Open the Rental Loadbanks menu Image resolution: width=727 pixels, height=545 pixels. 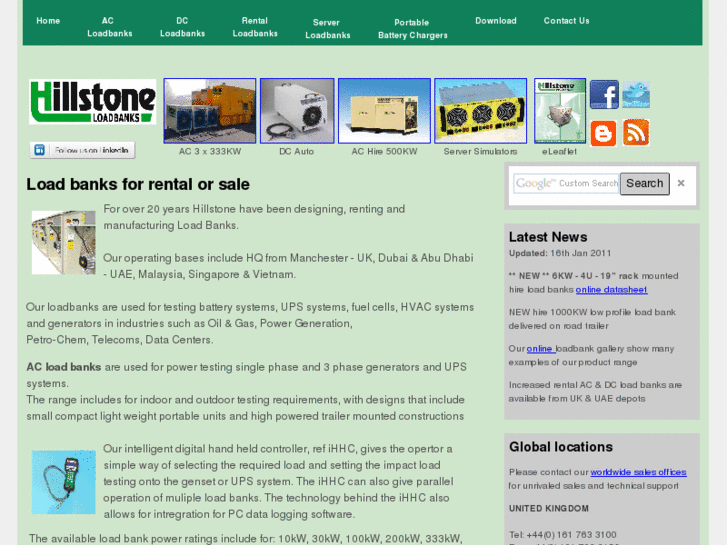255,27
